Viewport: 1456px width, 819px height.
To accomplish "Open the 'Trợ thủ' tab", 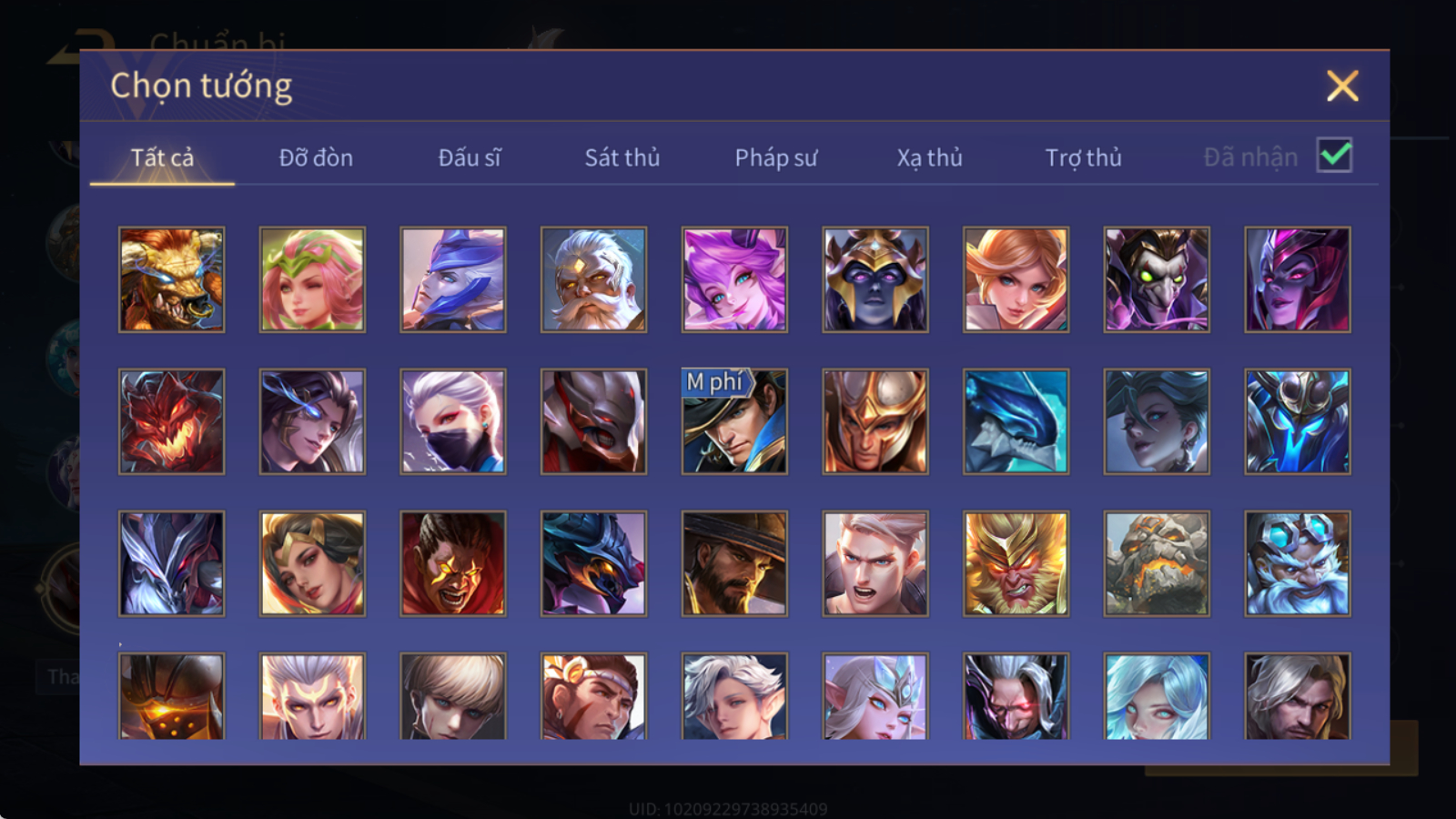I will (x=1083, y=157).
